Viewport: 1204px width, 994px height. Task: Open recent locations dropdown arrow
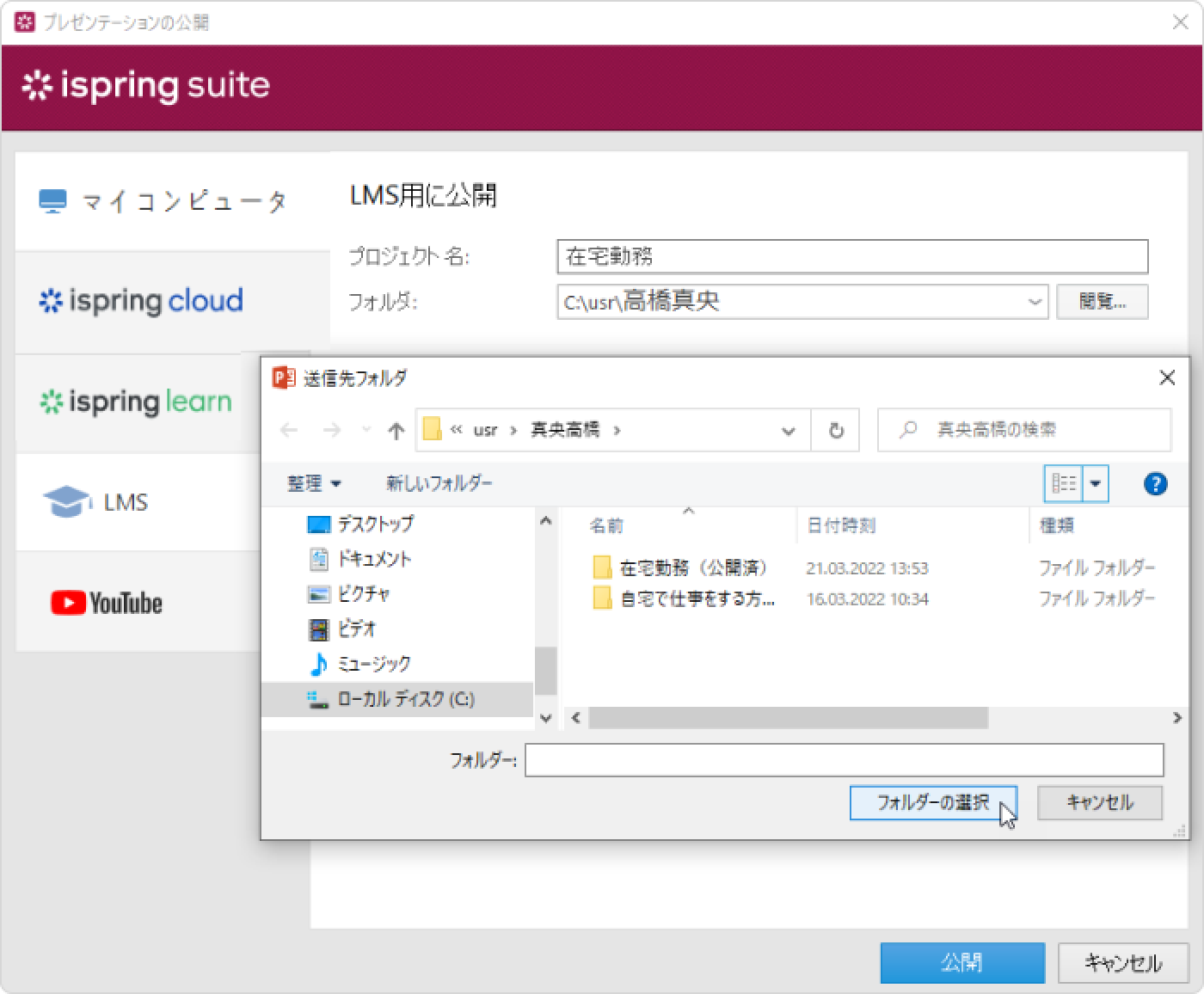[366, 430]
